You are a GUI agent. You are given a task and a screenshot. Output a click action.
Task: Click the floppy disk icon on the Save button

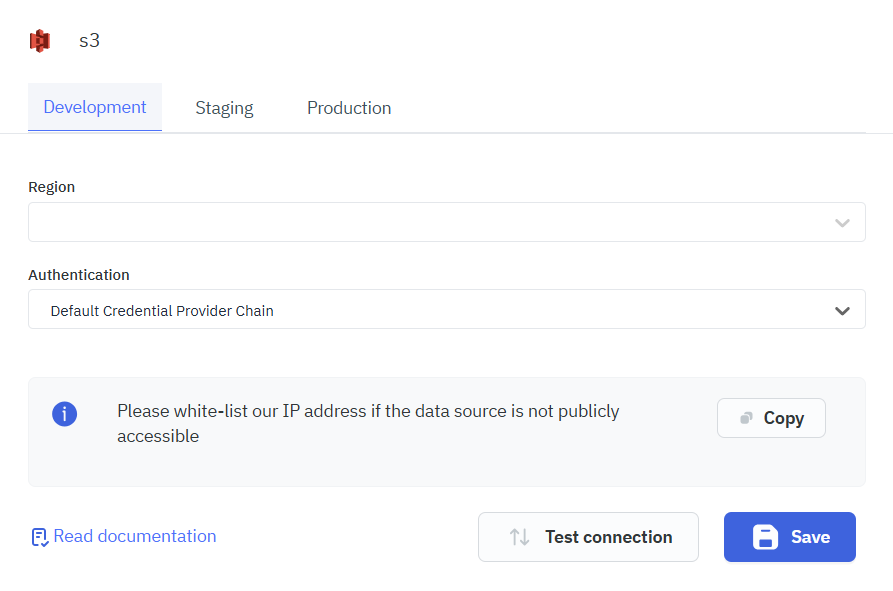tap(765, 536)
